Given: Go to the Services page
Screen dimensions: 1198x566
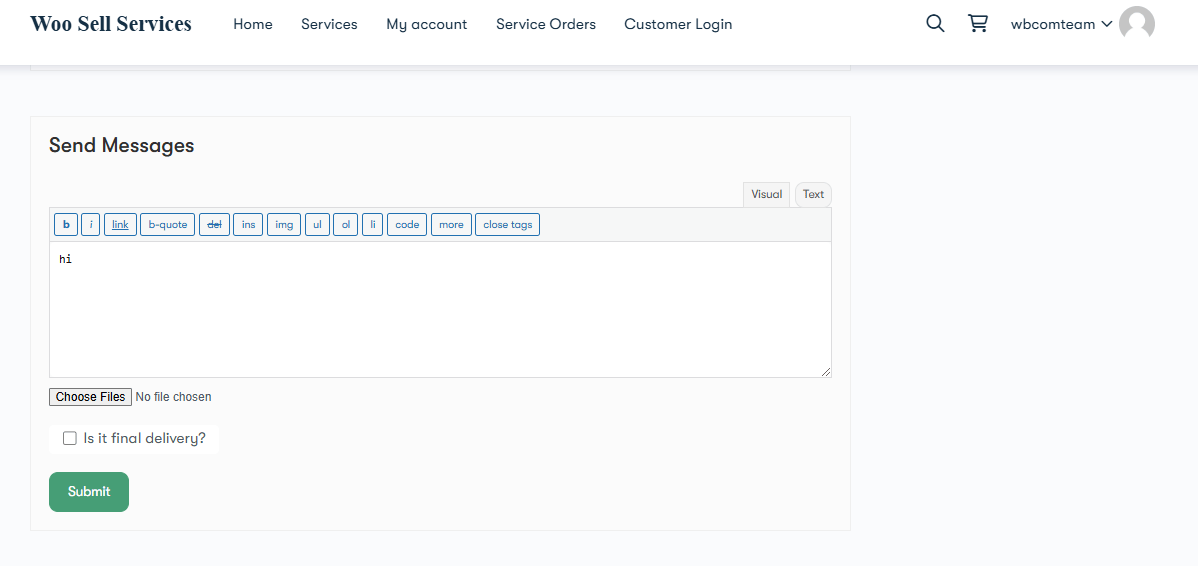Looking at the screenshot, I should click(x=329, y=24).
